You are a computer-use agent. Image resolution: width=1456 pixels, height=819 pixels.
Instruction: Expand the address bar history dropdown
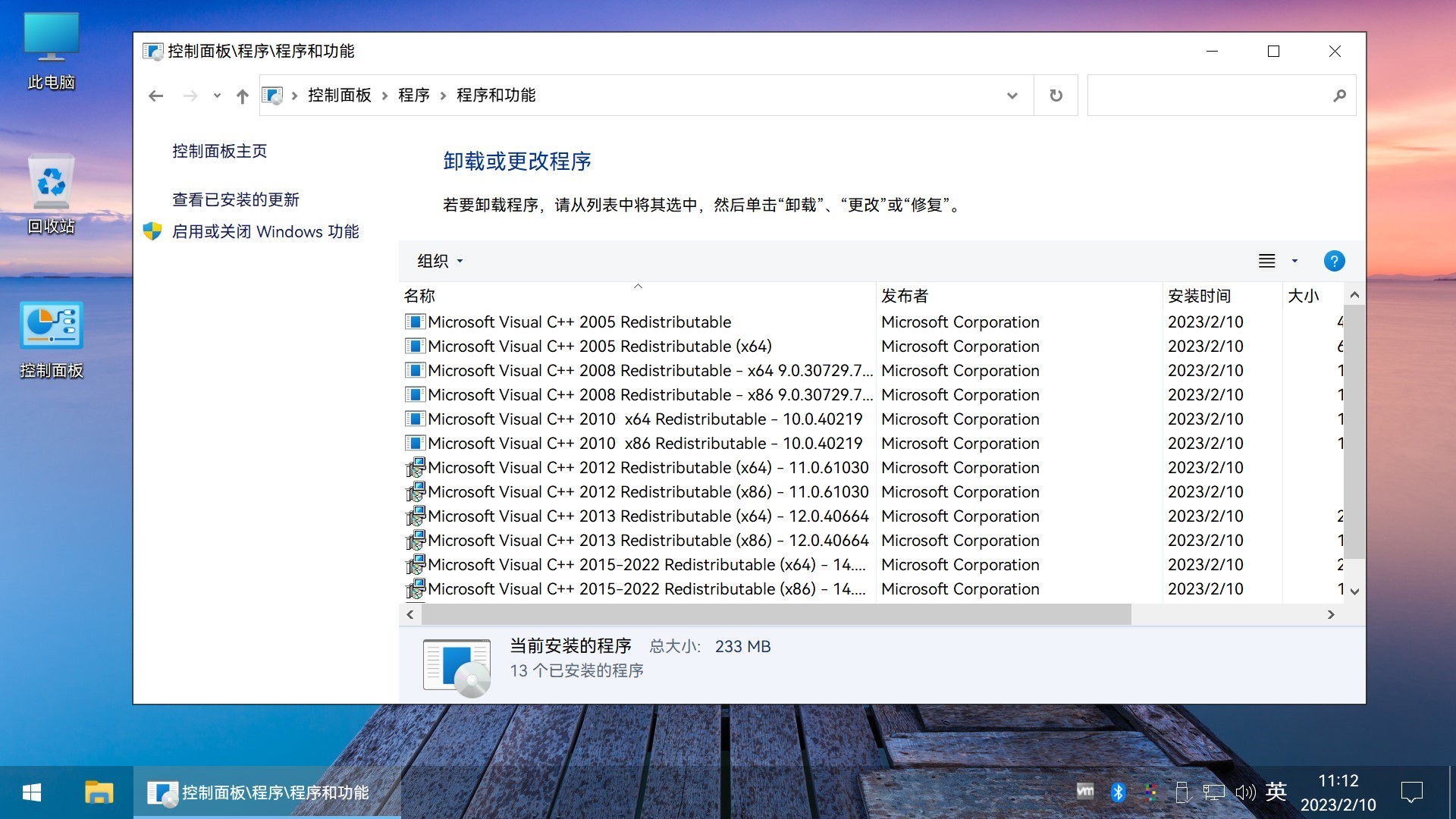click(1012, 96)
